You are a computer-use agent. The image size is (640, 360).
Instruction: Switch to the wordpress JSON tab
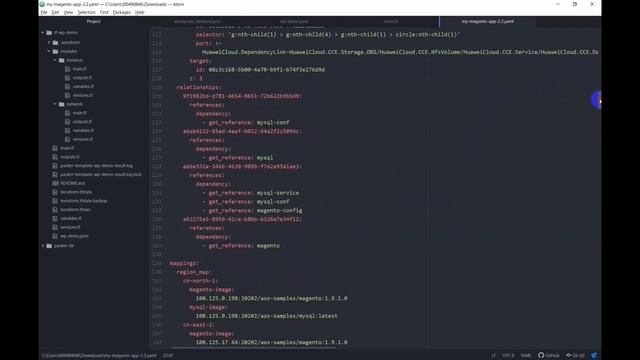click(x=197, y=21)
